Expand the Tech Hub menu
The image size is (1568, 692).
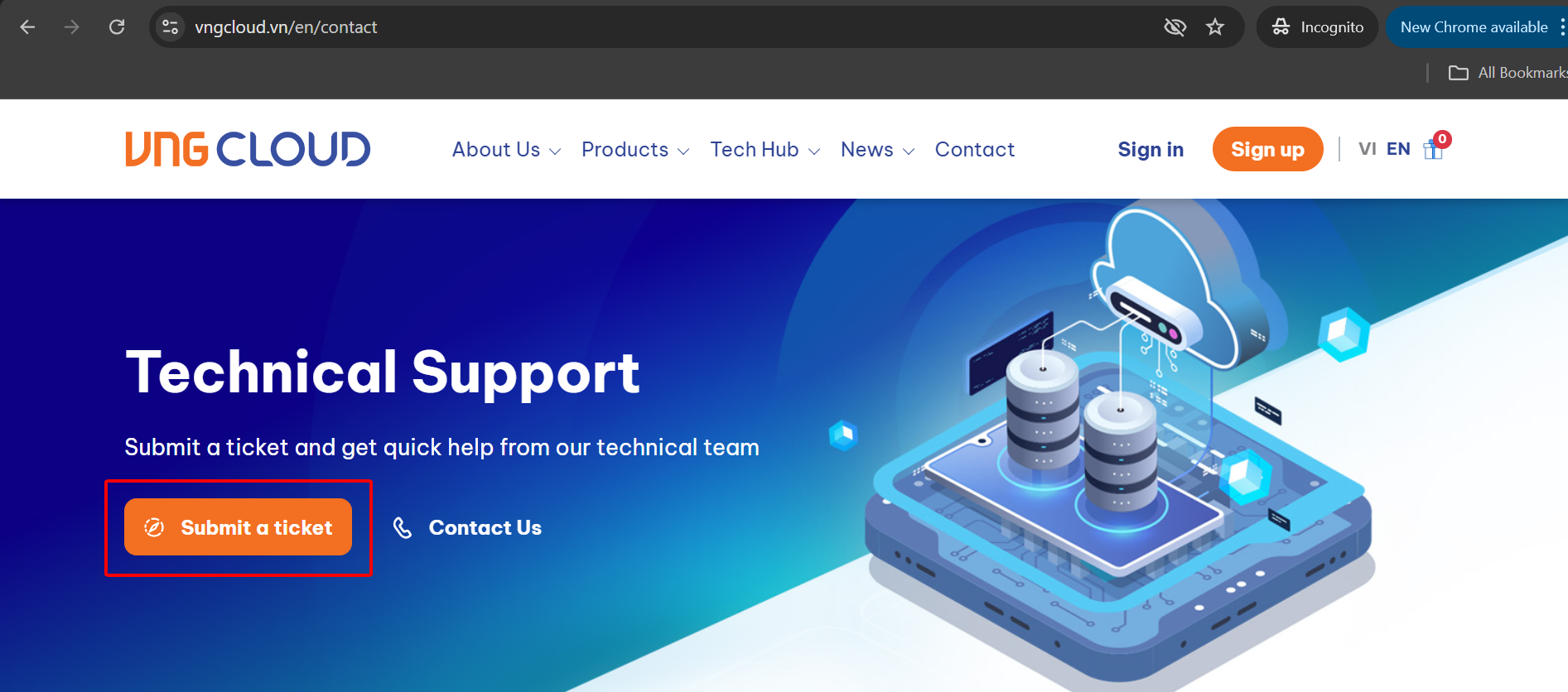[x=765, y=150]
